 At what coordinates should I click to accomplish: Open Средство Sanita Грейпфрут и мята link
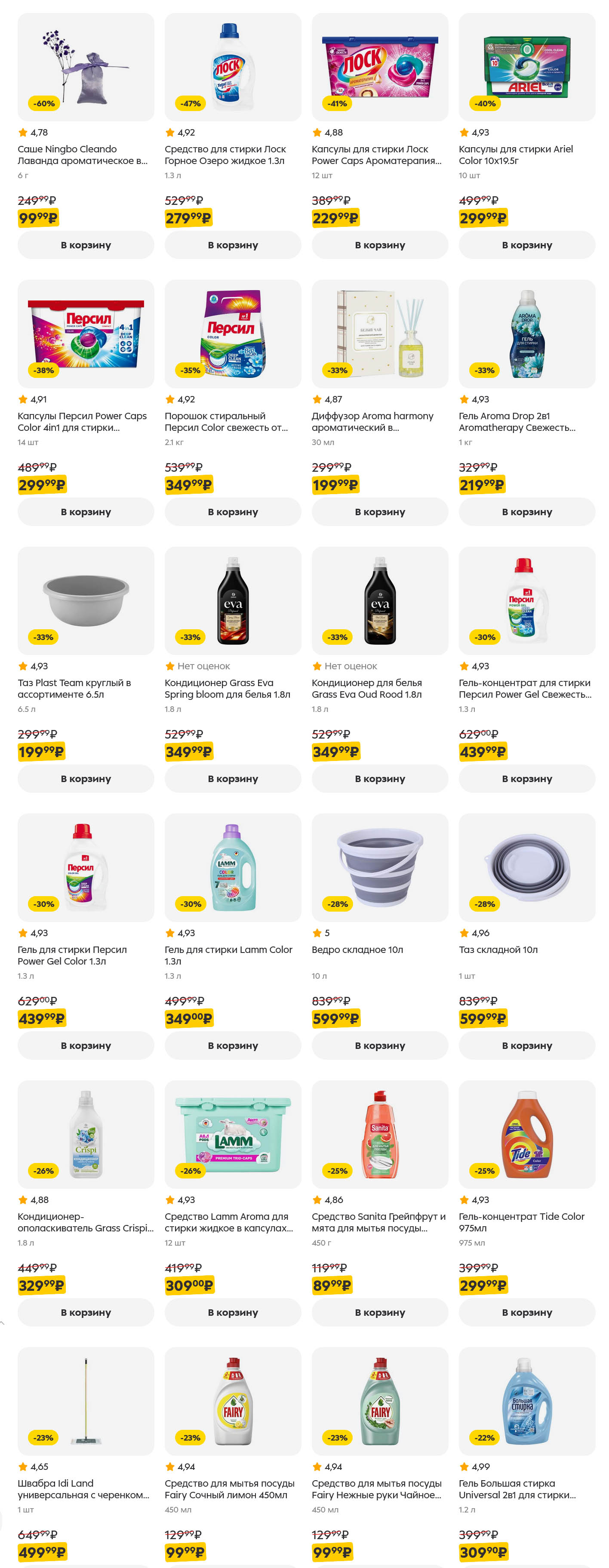coord(378,1222)
